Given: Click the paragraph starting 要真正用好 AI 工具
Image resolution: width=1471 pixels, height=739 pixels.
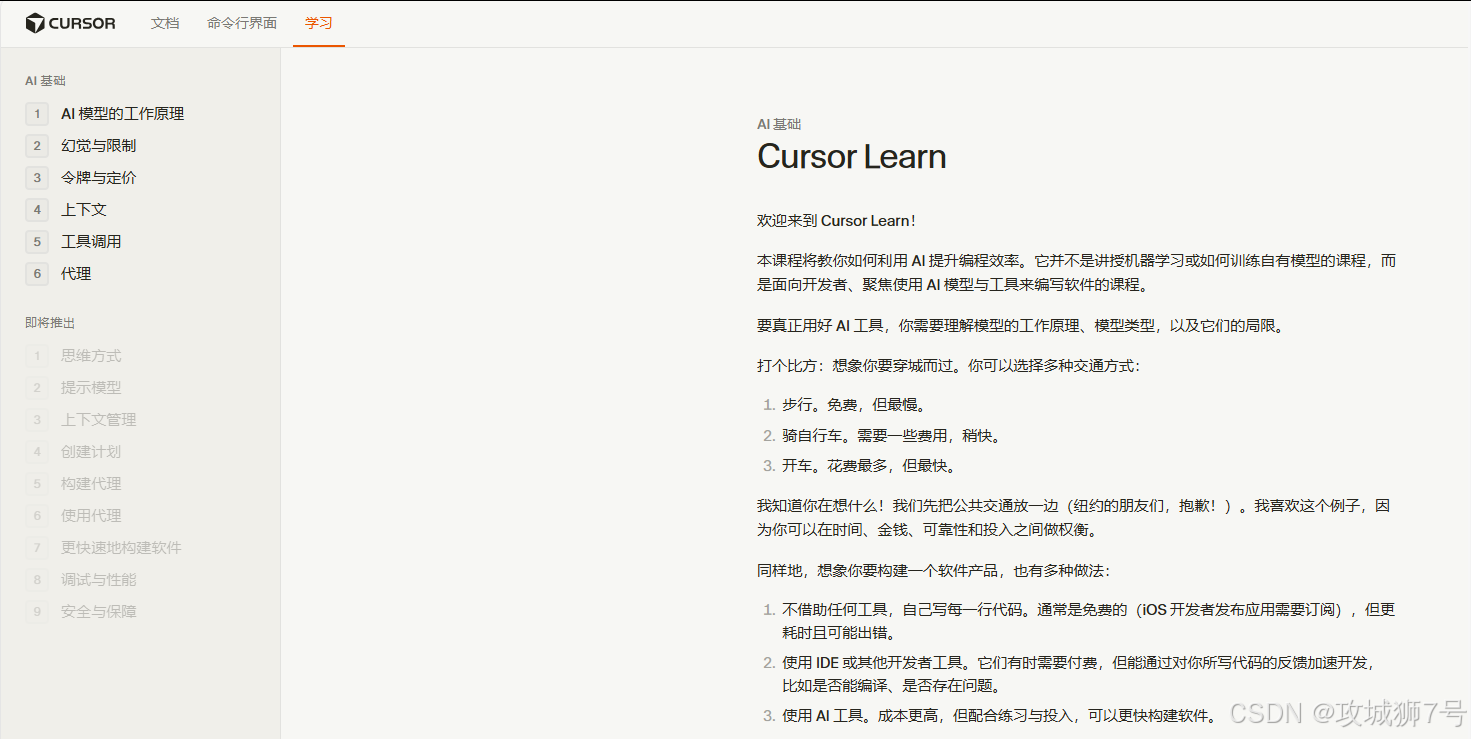Looking at the screenshot, I should coord(1020,326).
